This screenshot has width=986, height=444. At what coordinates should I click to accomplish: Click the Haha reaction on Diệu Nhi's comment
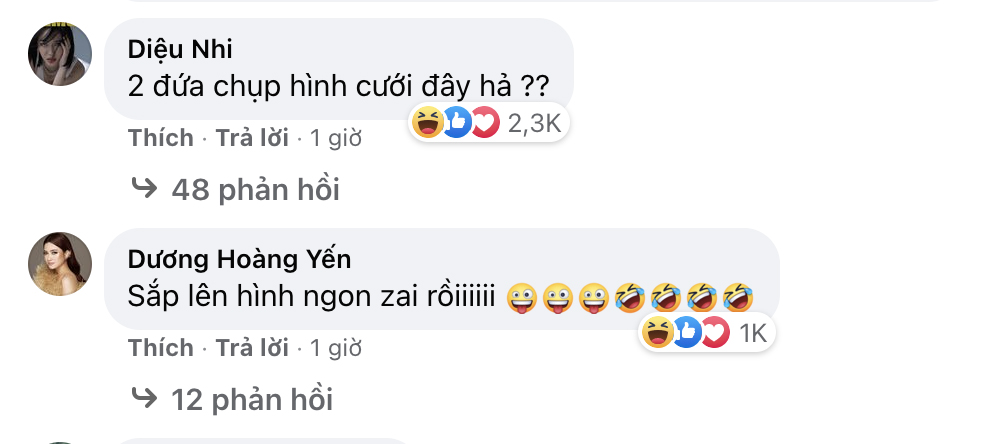tap(428, 123)
